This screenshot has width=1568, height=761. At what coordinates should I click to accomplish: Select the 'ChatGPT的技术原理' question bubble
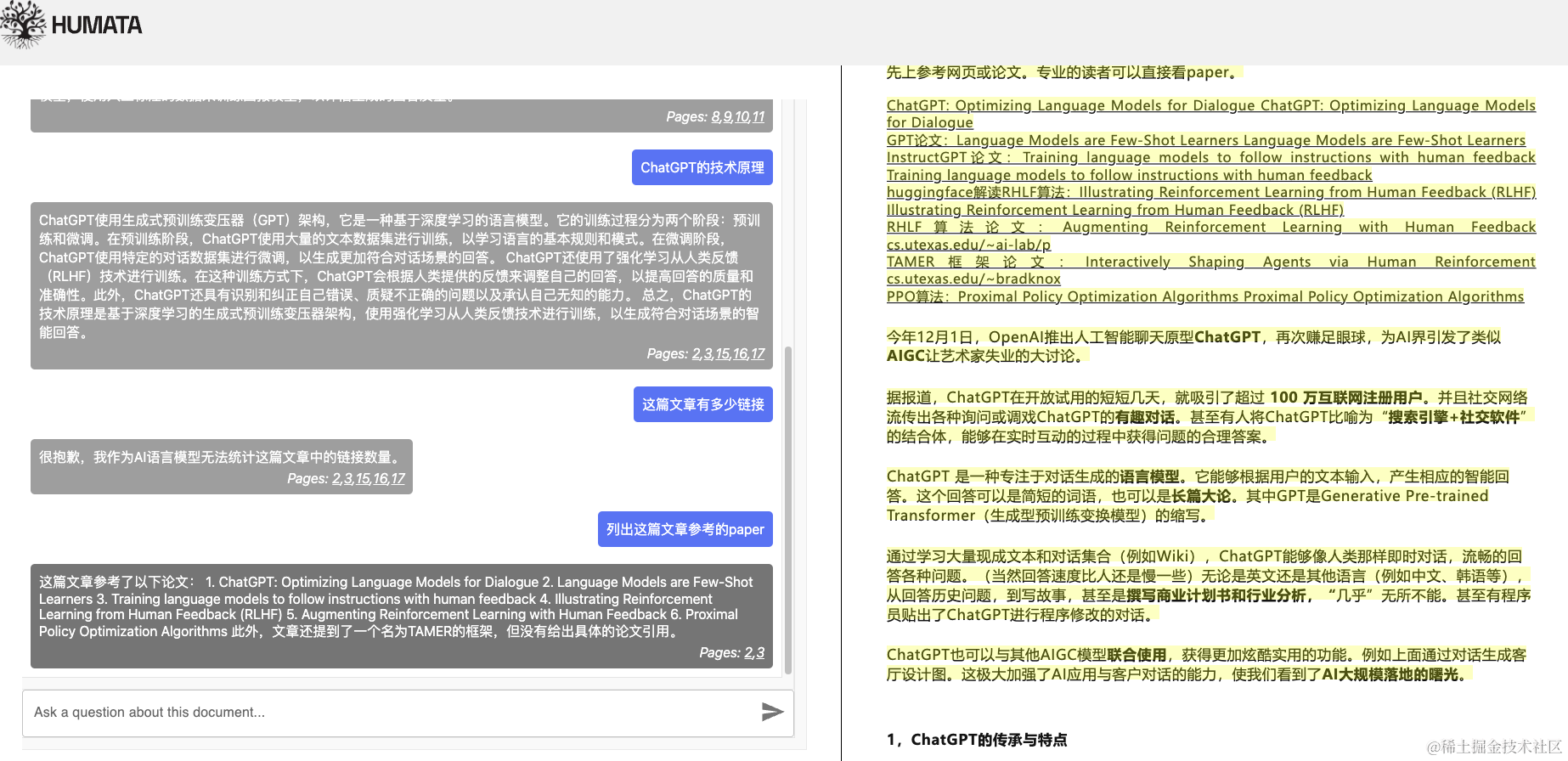pyautogui.click(x=702, y=167)
